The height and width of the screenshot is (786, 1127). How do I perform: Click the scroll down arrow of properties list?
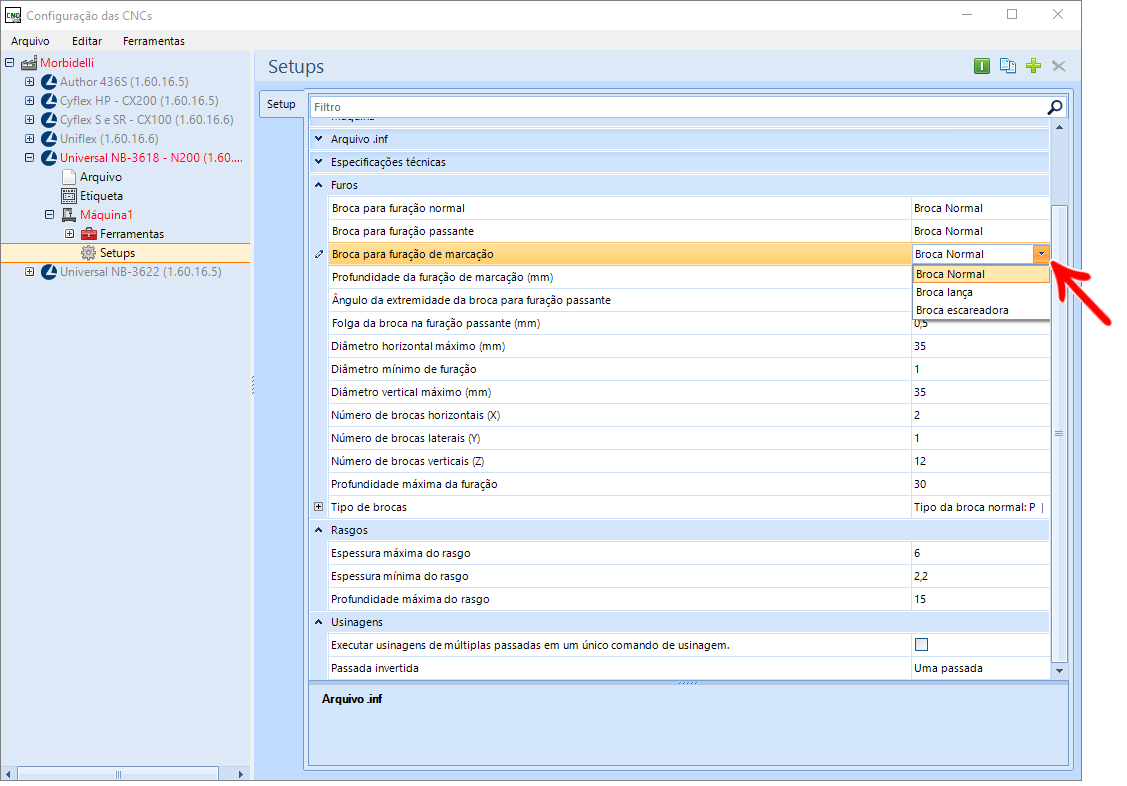click(1059, 670)
